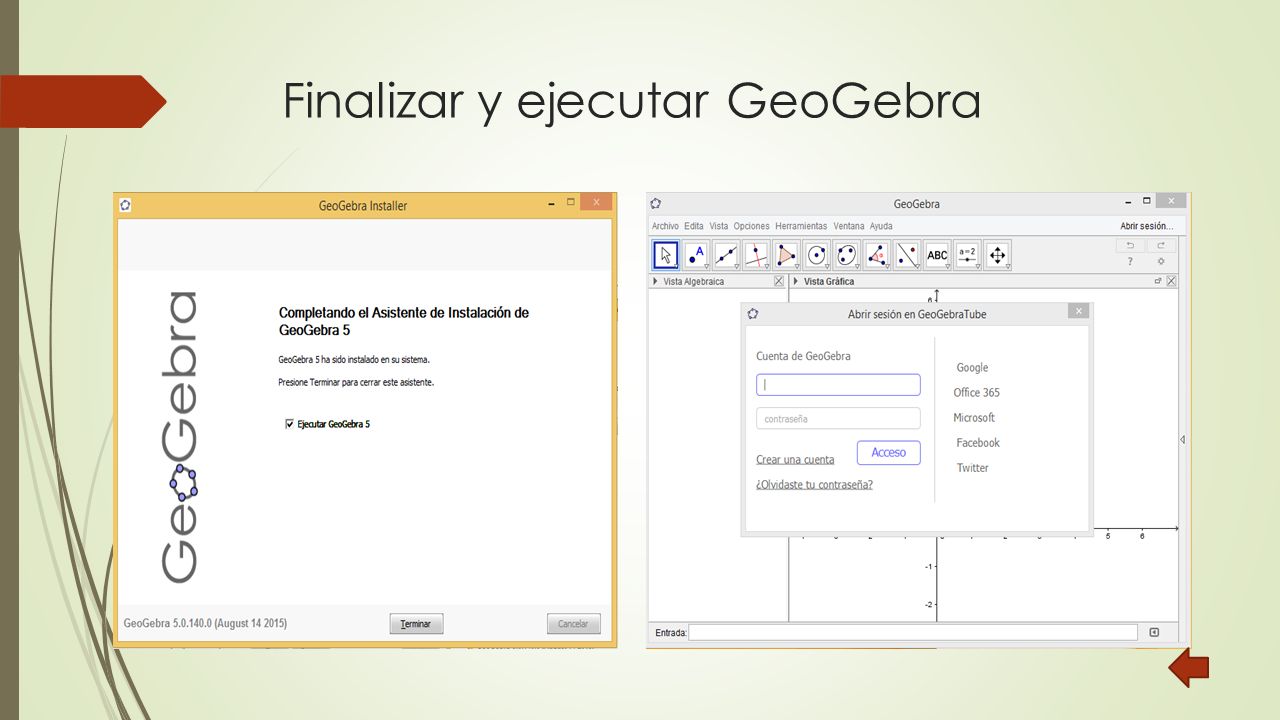Screen dimensions: 1280x720
Task: Sign in with Twitter option
Action: click(972, 468)
